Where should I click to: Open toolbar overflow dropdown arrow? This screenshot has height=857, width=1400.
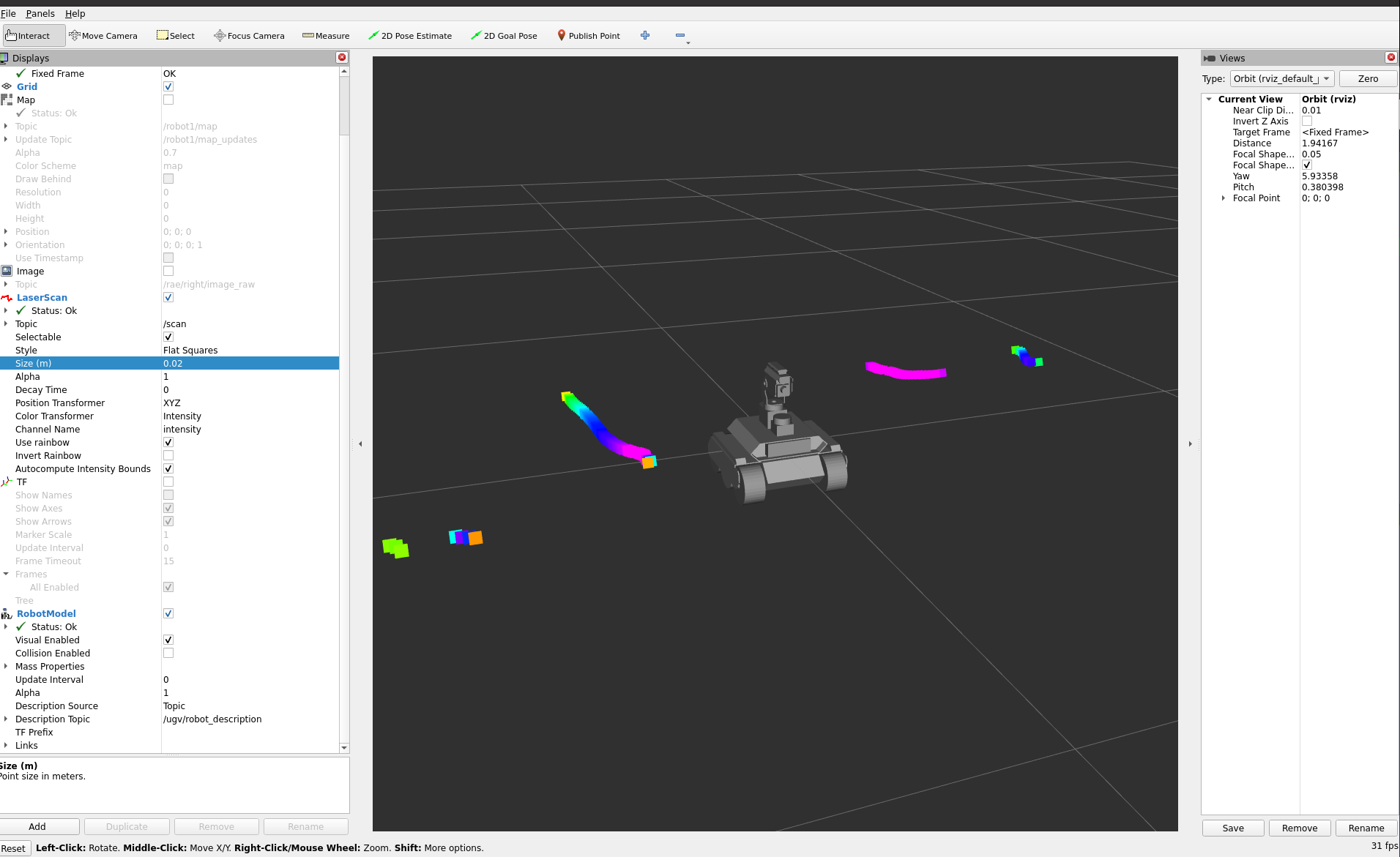click(688, 43)
